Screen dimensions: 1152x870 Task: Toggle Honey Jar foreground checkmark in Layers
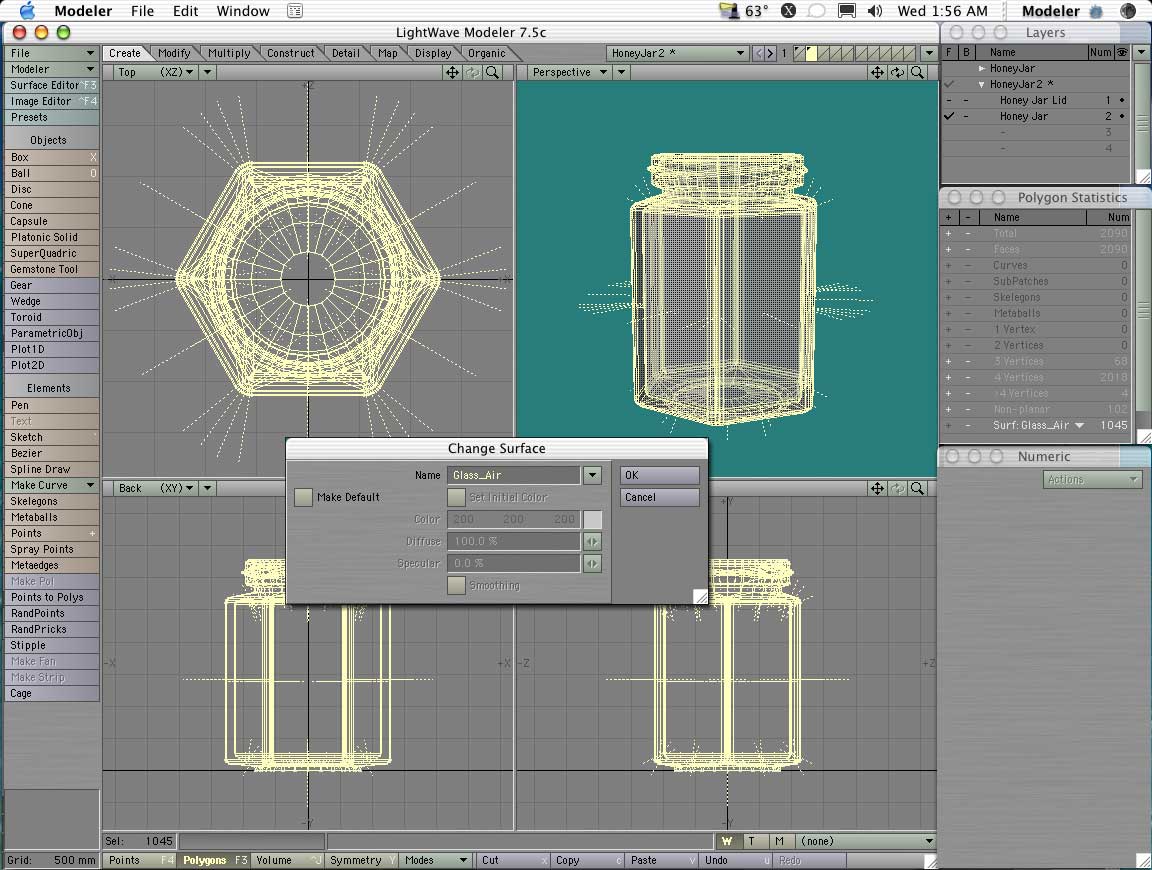point(949,116)
